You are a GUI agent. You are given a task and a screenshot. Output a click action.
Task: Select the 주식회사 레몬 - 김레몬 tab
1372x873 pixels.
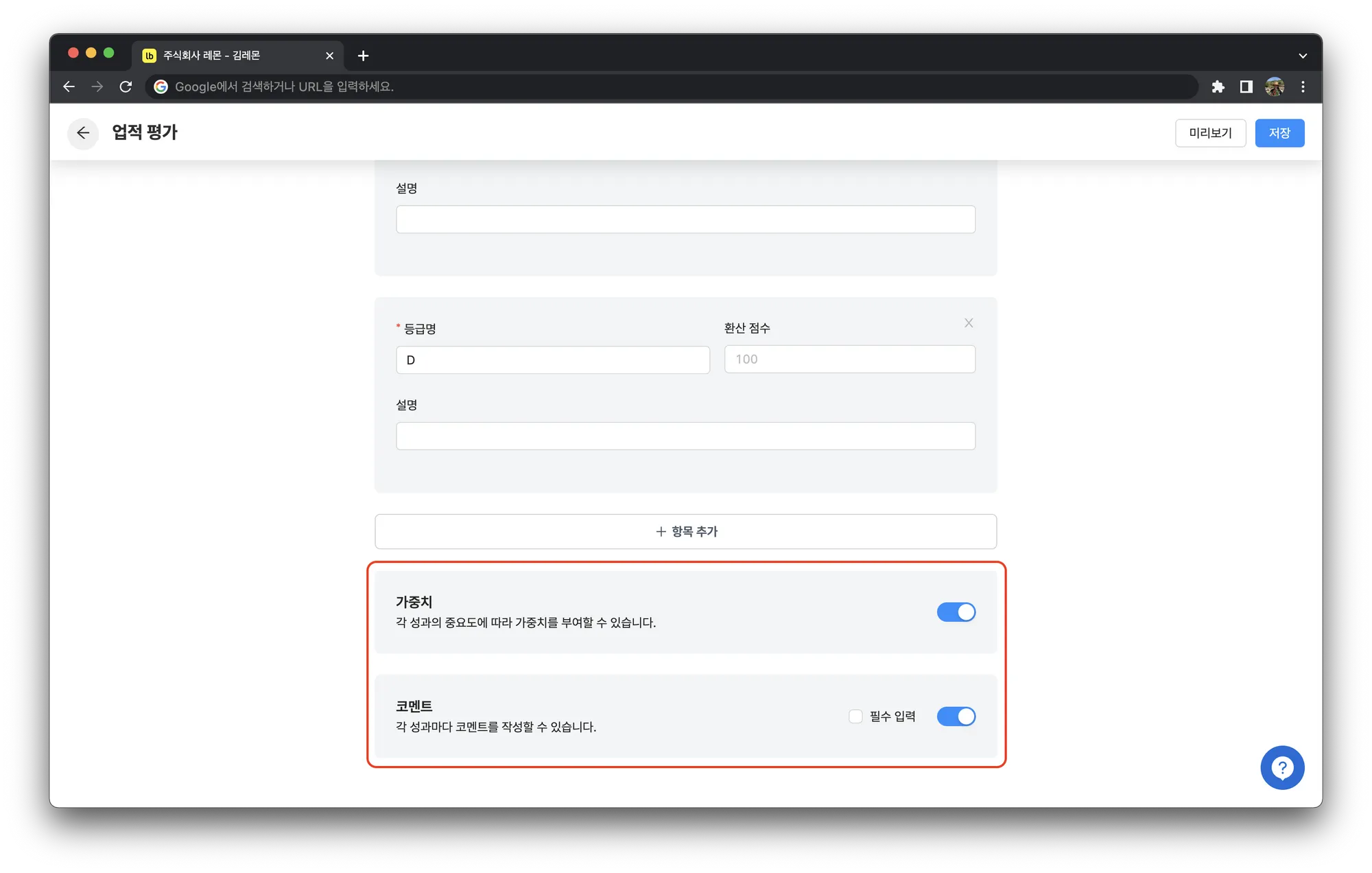pos(237,56)
